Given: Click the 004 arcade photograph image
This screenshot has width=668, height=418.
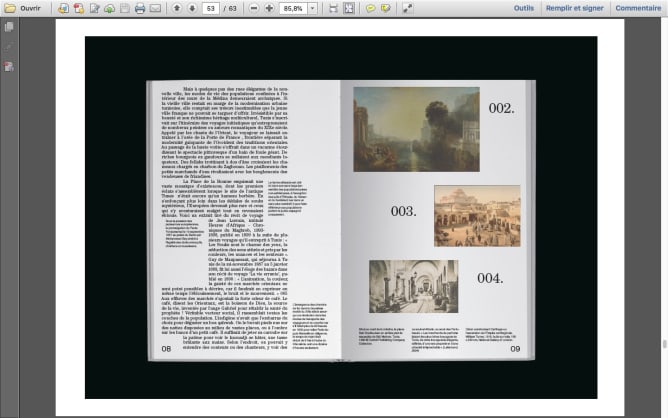Looking at the screenshot, I should 414,286.
